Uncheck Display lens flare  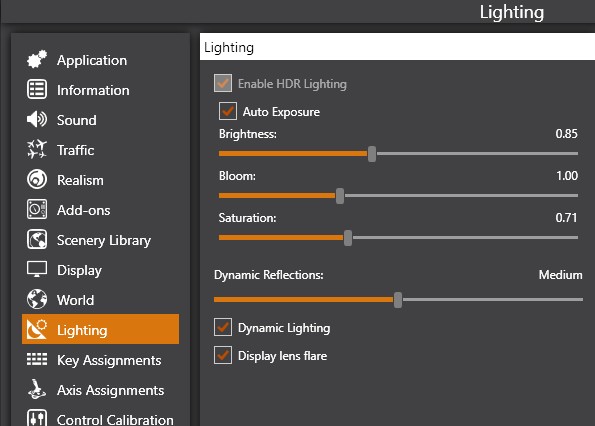(223, 355)
